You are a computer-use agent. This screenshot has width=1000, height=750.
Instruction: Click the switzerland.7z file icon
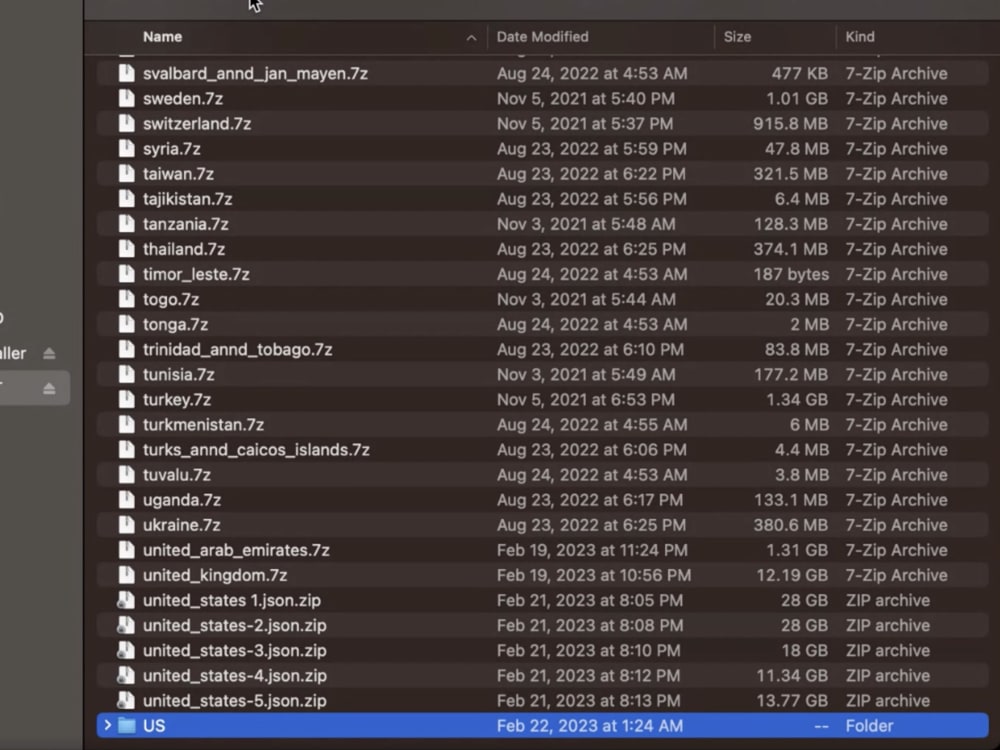tap(127, 123)
